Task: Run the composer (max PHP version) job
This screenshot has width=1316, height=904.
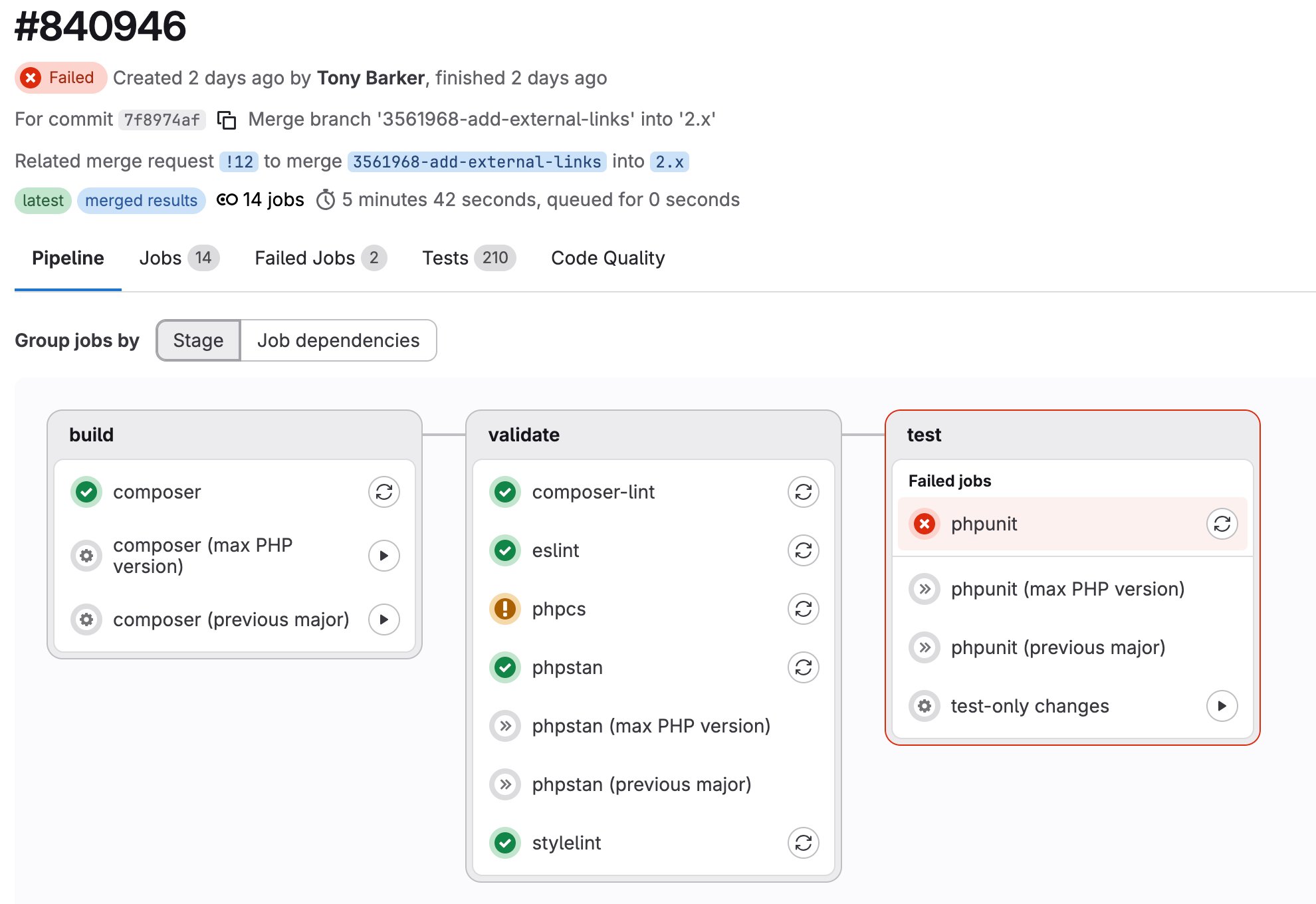Action: tap(384, 556)
